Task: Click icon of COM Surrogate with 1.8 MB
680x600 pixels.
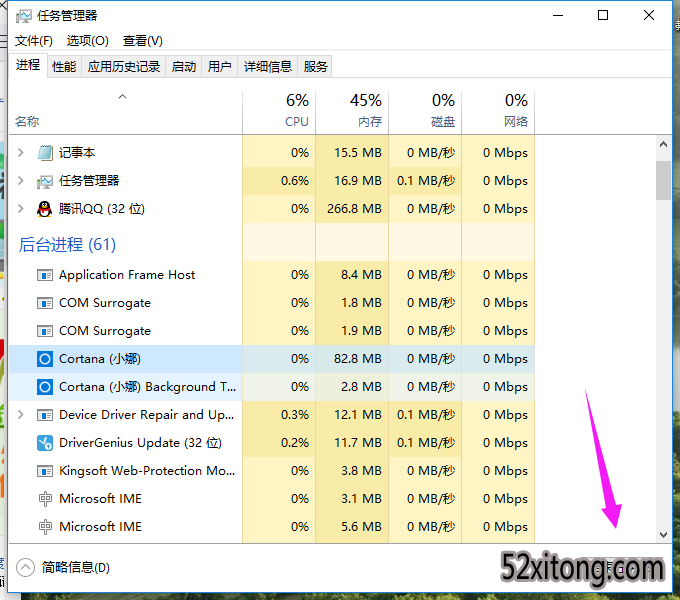Action: (45, 303)
